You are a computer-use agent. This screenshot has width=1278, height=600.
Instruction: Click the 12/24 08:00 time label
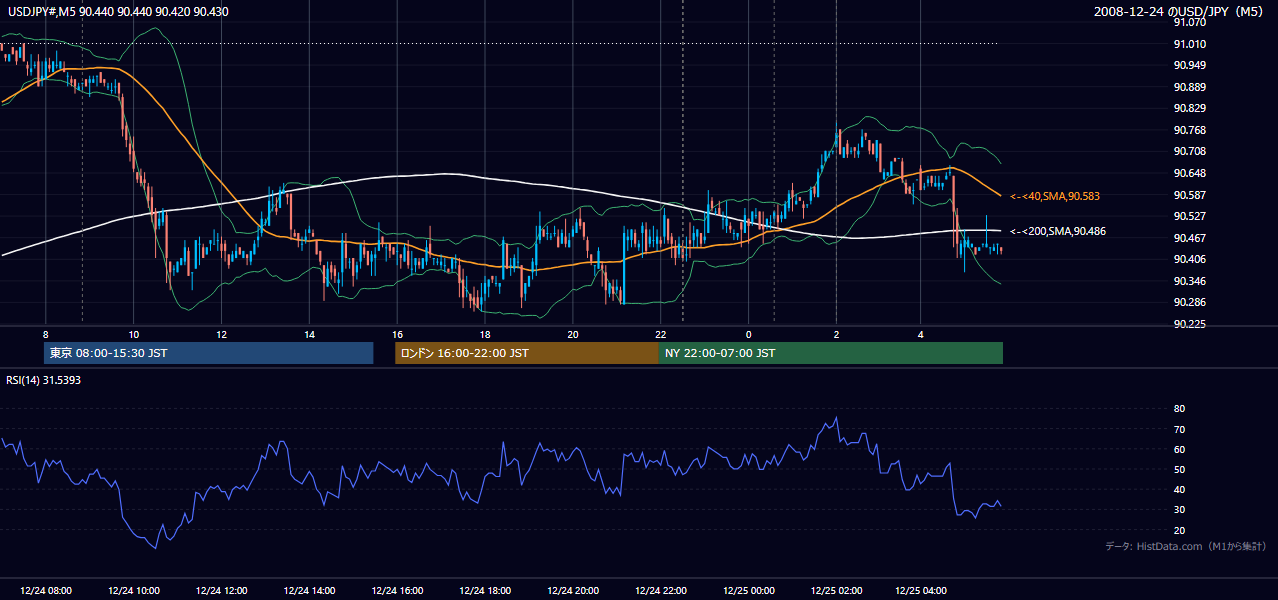(x=46, y=590)
